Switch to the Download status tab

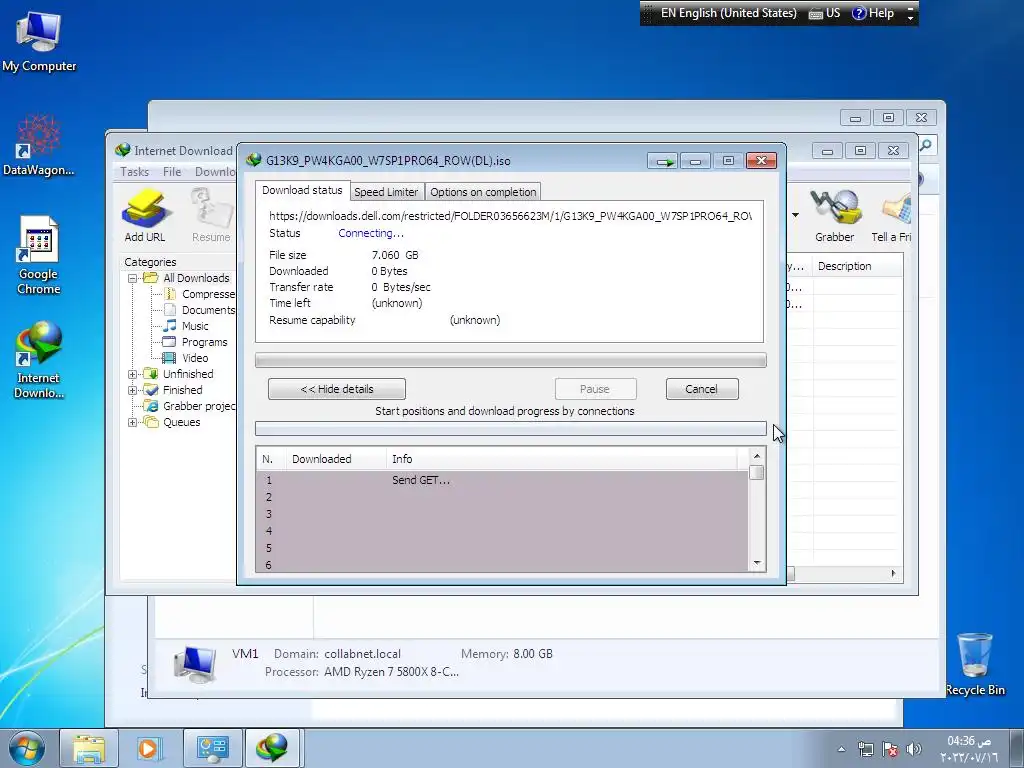pyautogui.click(x=302, y=190)
